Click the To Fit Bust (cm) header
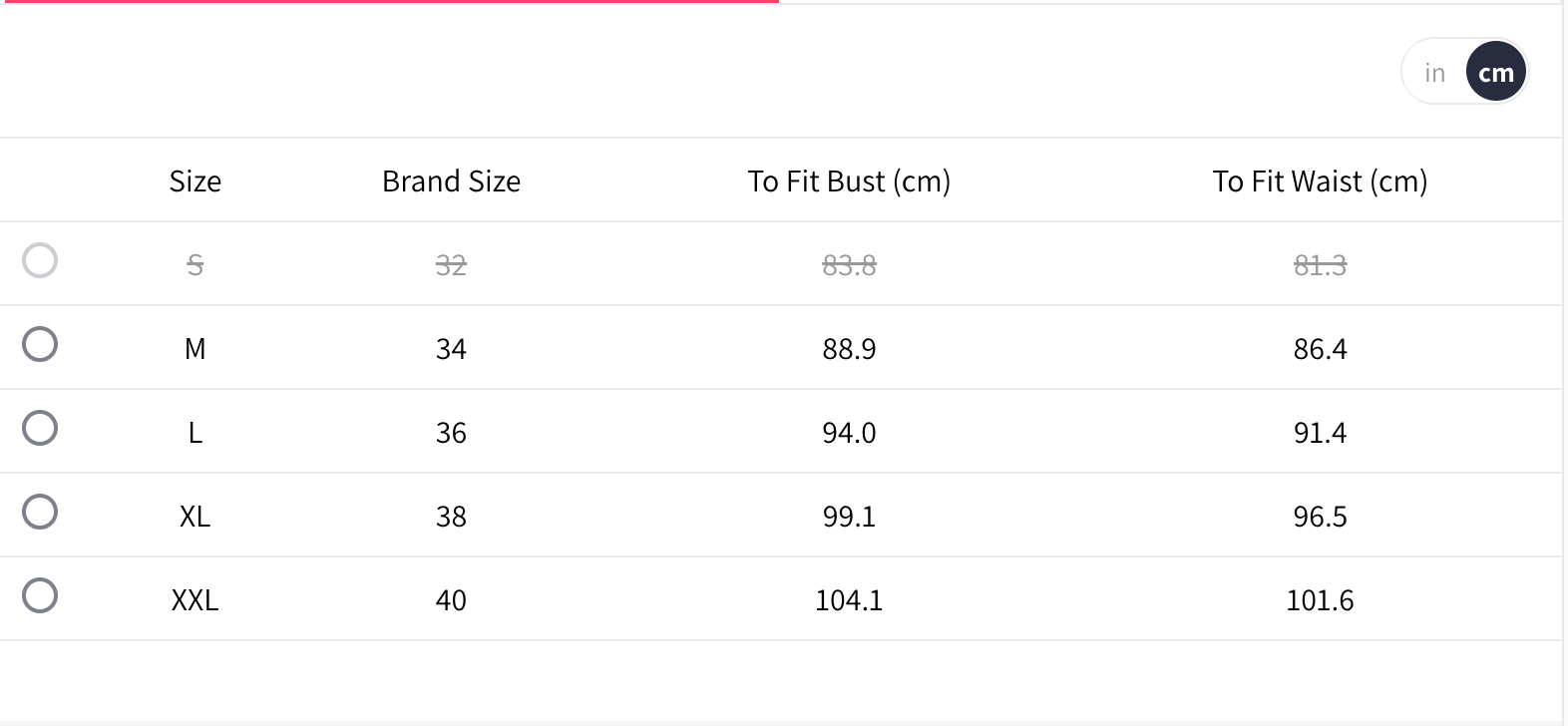 (849, 181)
